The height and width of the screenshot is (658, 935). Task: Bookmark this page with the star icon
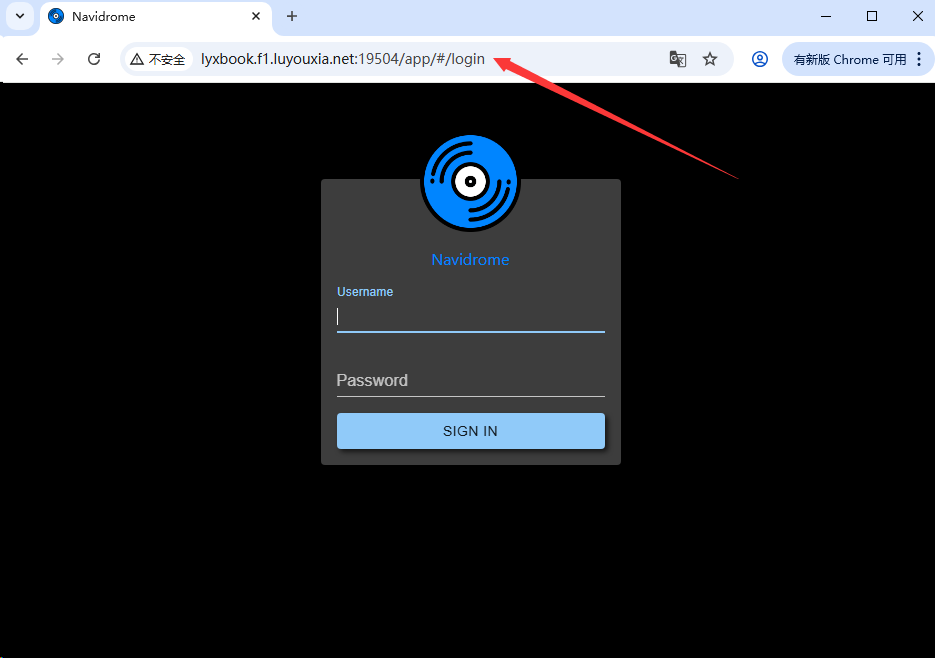point(710,59)
